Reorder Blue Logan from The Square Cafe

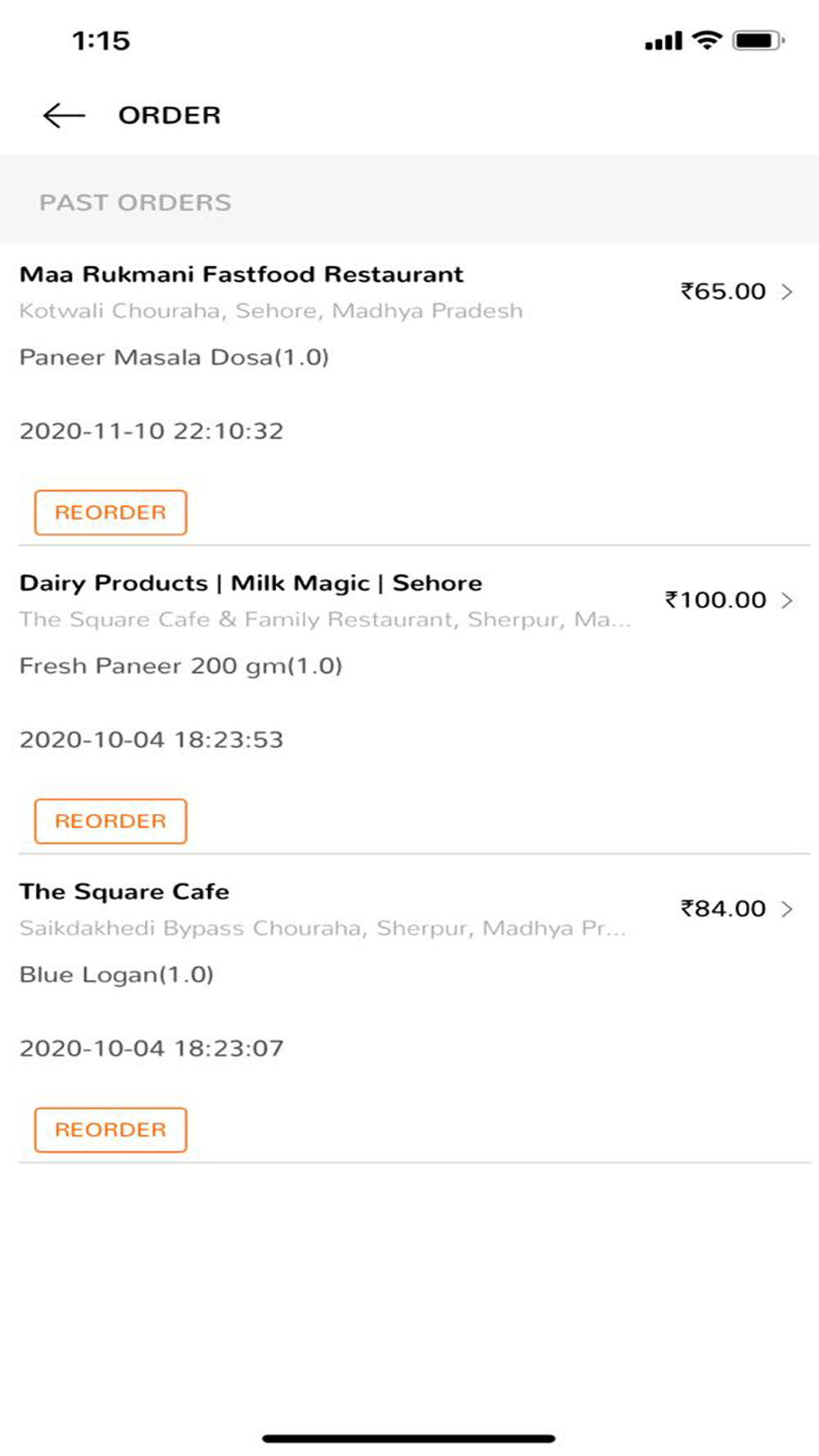(x=111, y=1130)
